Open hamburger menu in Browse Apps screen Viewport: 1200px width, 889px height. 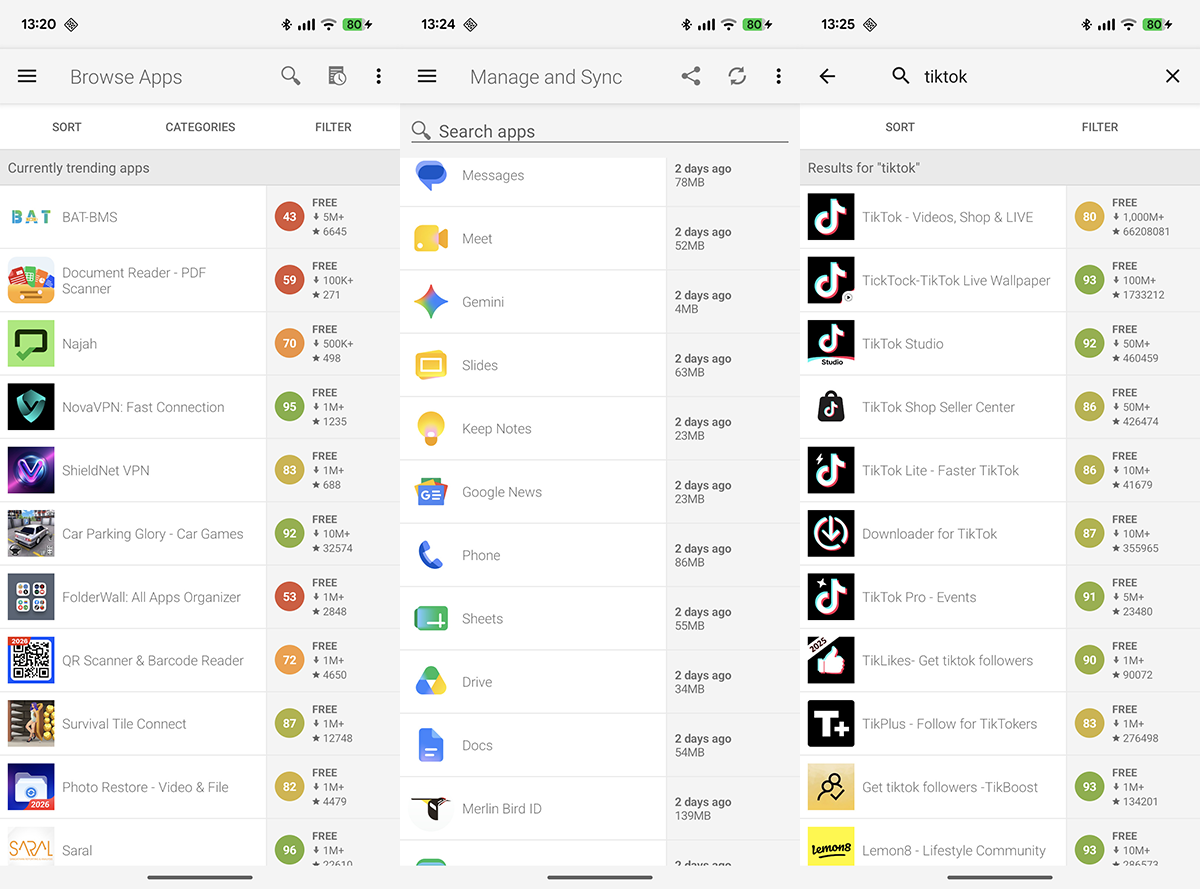[x=27, y=76]
